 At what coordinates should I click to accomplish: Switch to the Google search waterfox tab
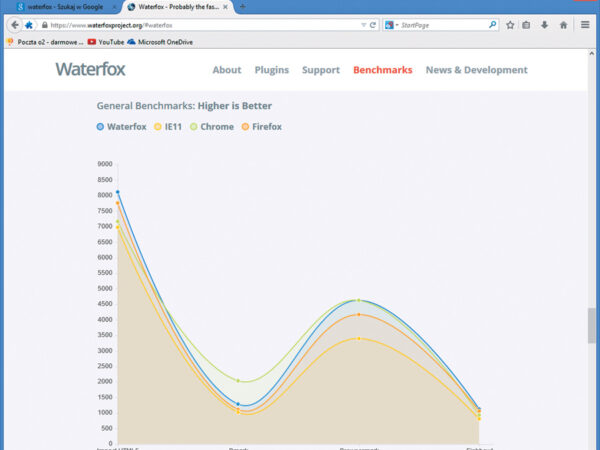pyautogui.click(x=60, y=7)
